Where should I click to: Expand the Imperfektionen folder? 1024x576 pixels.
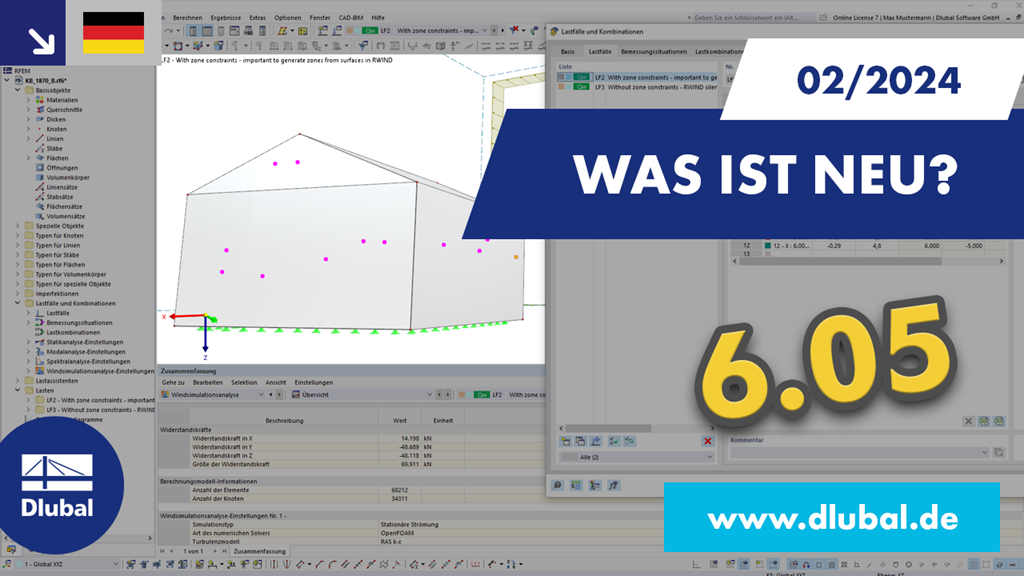click(18, 294)
